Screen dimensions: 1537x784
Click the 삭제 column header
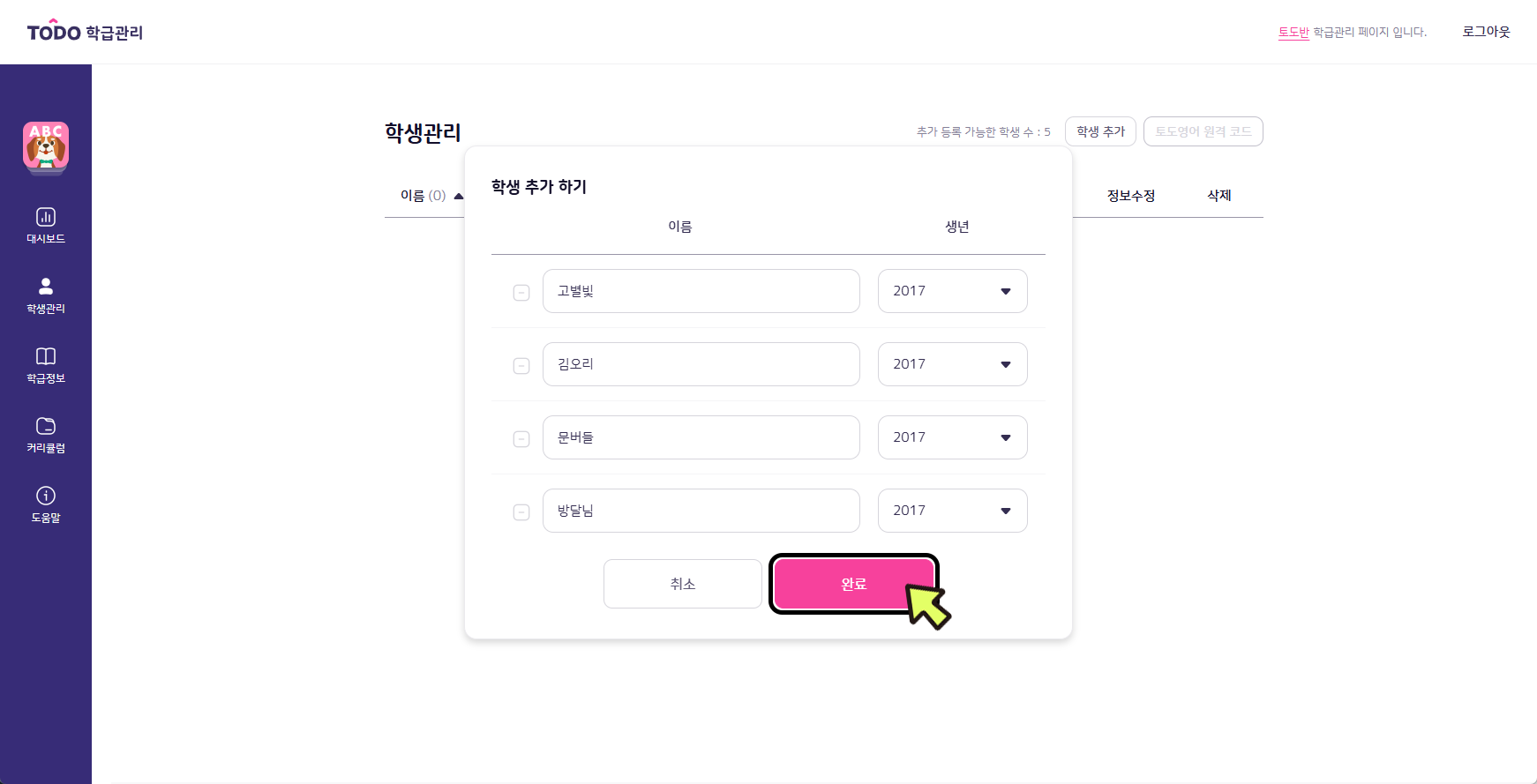(x=1219, y=196)
